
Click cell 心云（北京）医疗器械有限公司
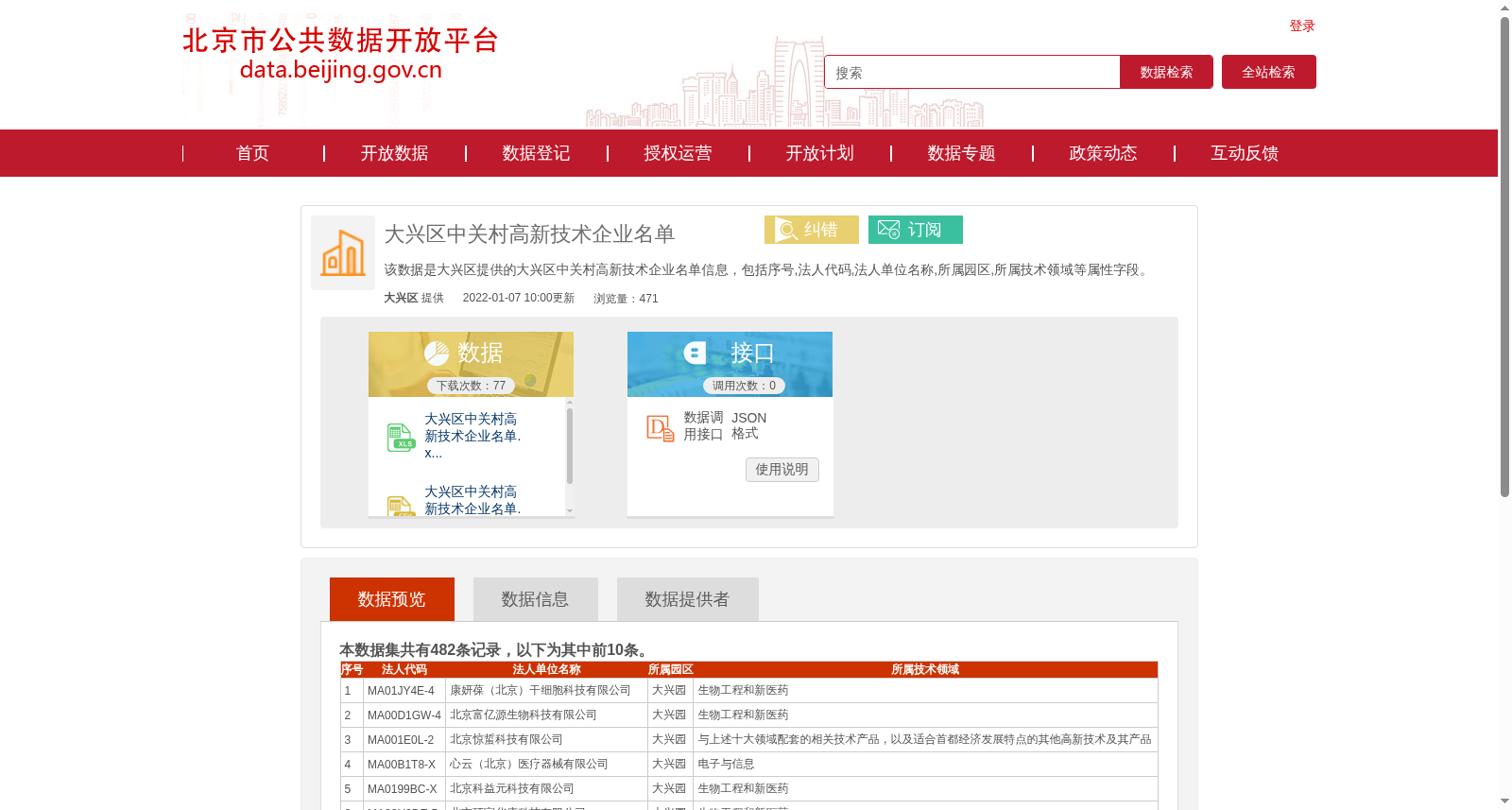tap(546, 765)
